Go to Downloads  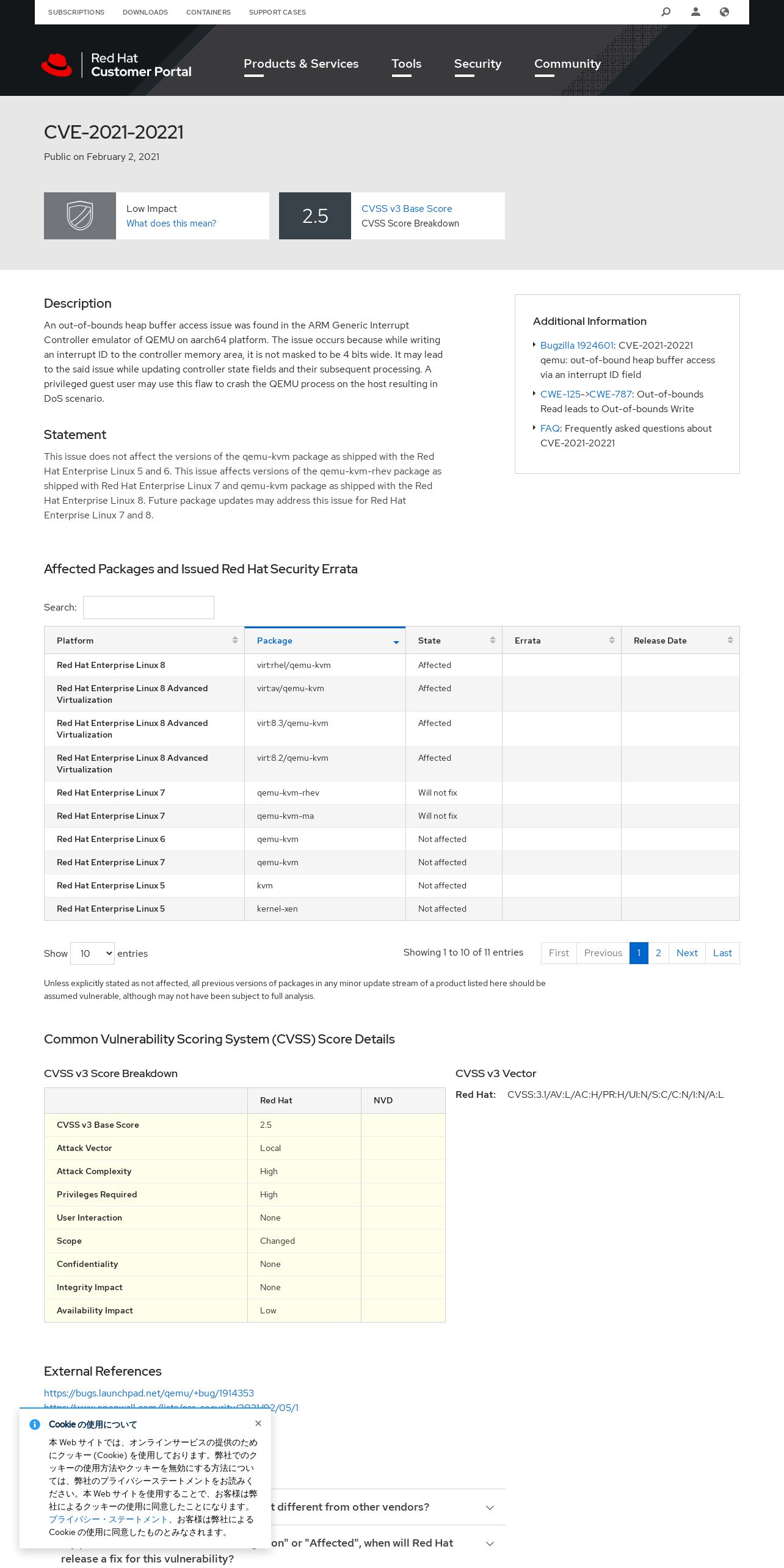click(145, 12)
